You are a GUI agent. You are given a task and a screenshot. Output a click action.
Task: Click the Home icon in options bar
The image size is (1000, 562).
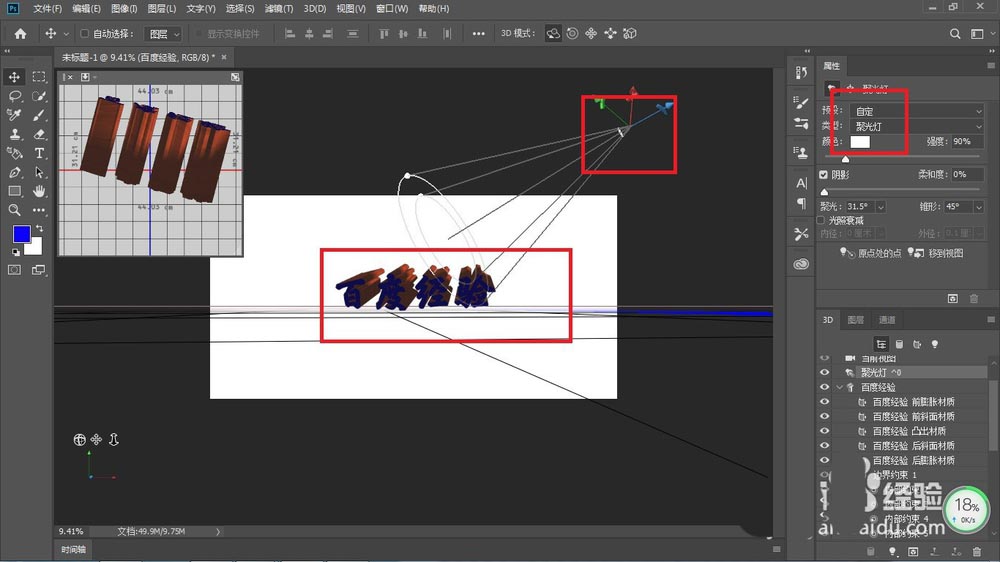tap(20, 34)
